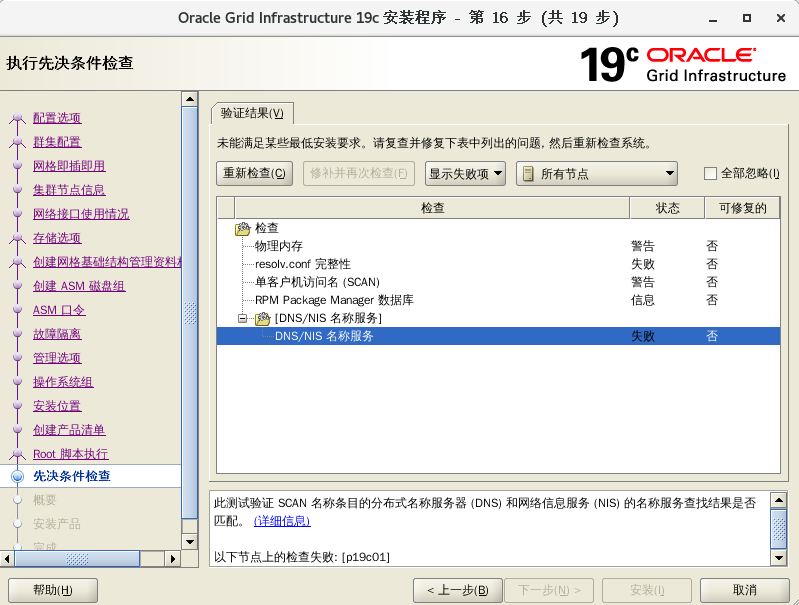Click the 修补并再次检查 button
The height and width of the screenshot is (605, 799).
[359, 173]
